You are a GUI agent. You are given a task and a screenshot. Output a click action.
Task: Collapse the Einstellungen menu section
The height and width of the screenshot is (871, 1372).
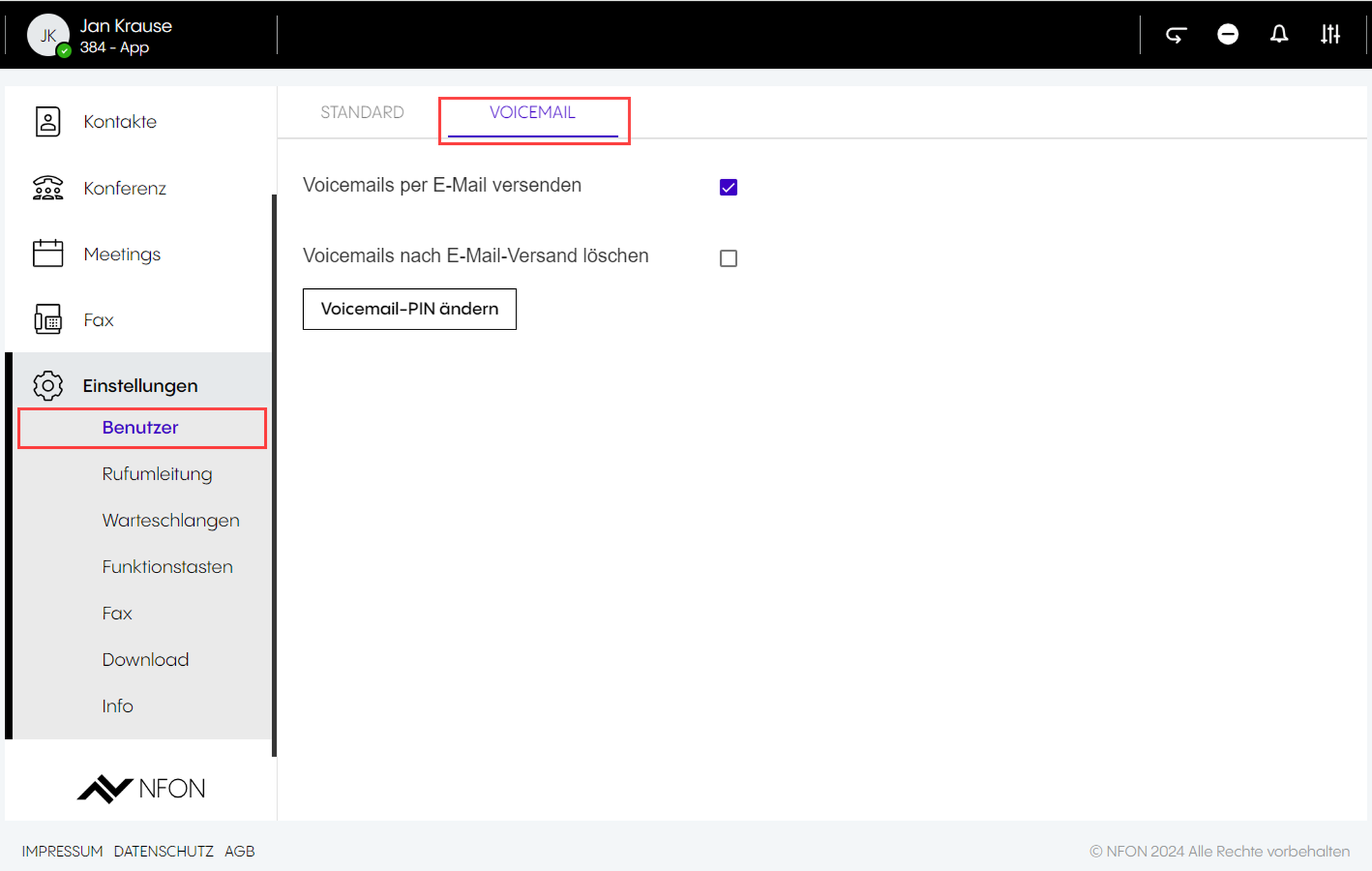point(140,386)
